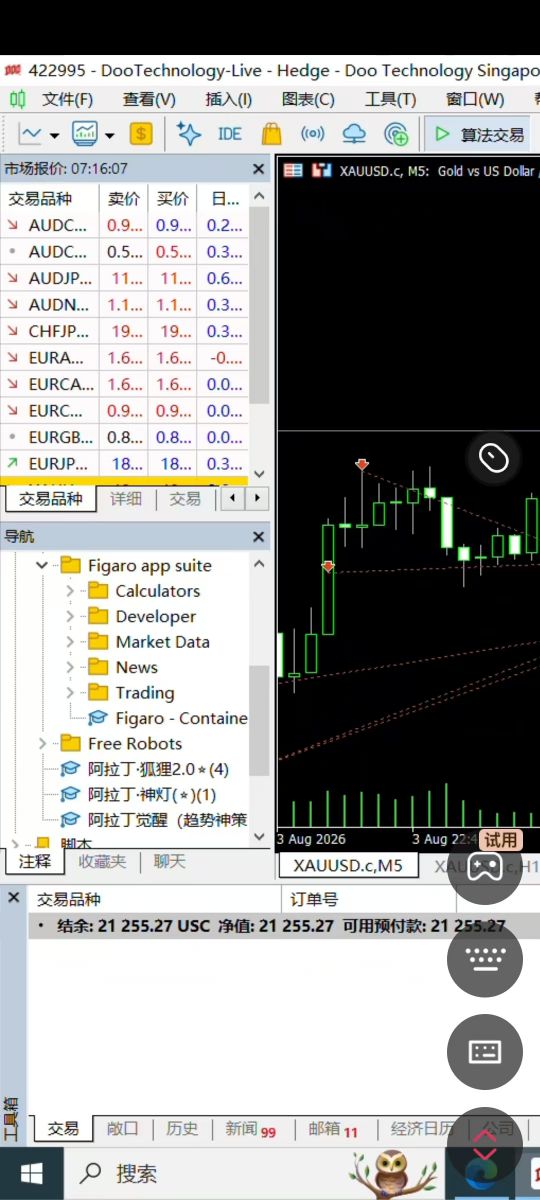This screenshot has height=1200, width=540.
Task: Click the owl icon in taskbar
Action: [x=394, y=1173]
